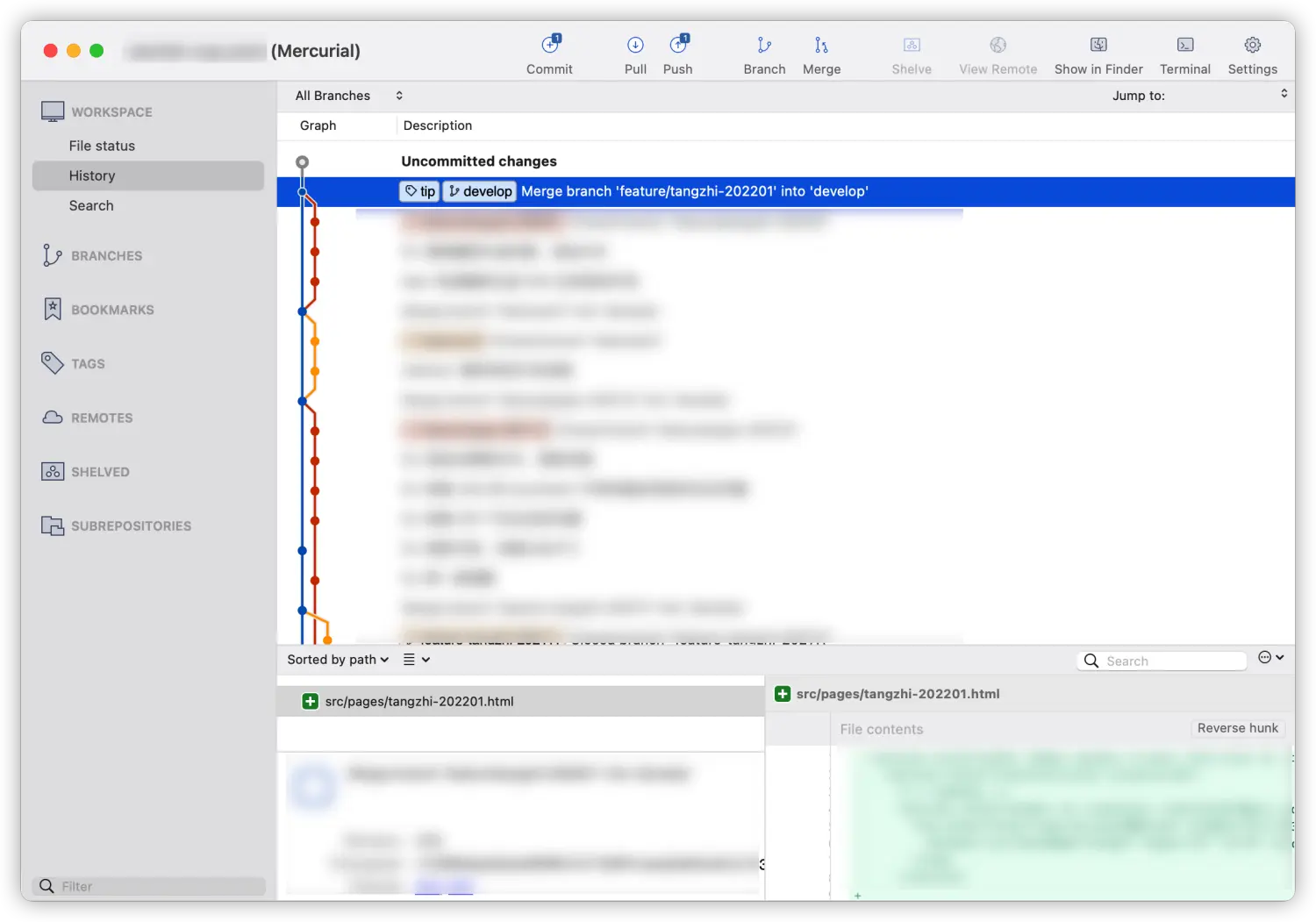Click the Shelve toolbar icon
Viewport: 1316px width, 922px height.
912,45
